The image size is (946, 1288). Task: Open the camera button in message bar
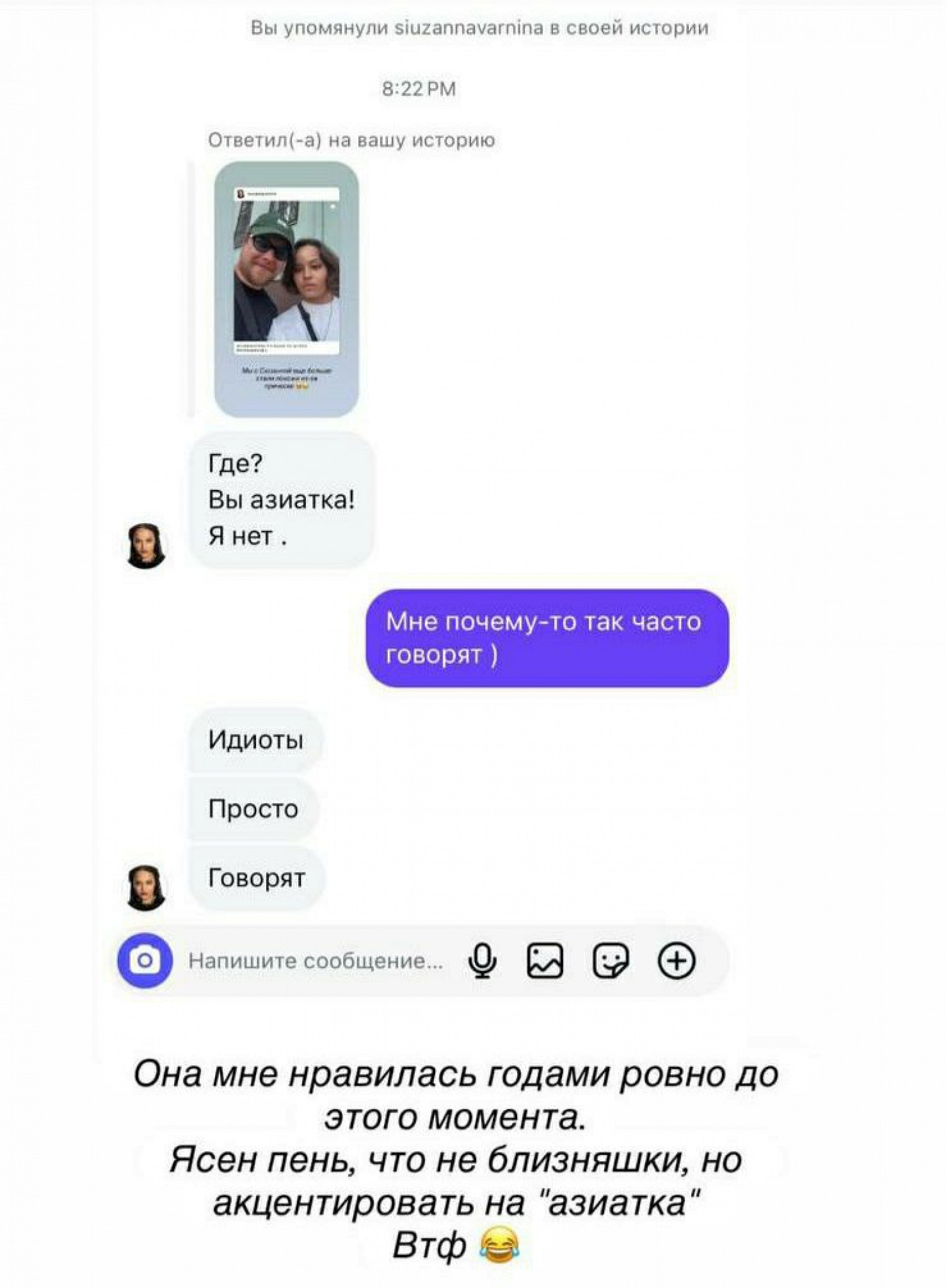tap(145, 960)
